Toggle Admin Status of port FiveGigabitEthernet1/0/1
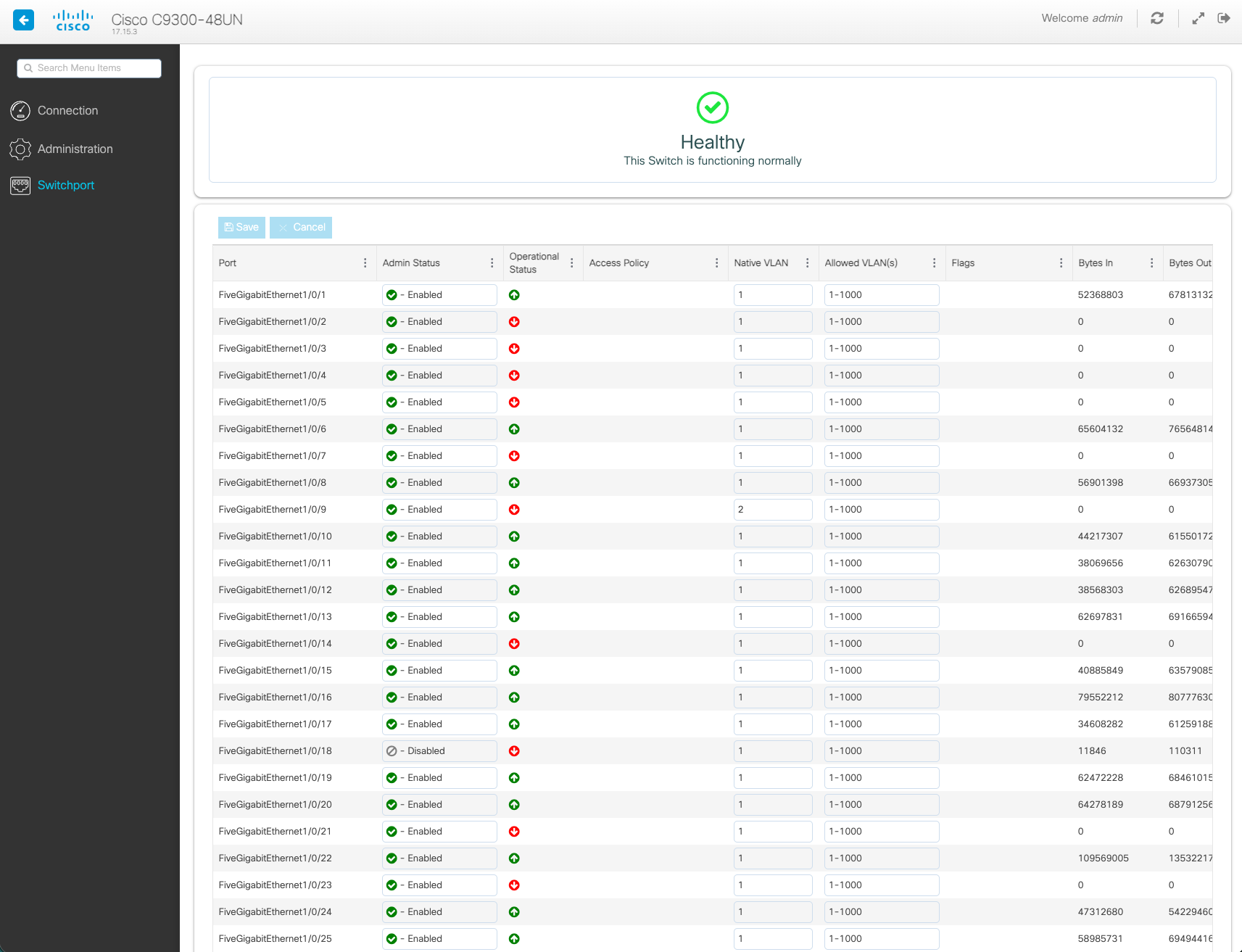 439,295
